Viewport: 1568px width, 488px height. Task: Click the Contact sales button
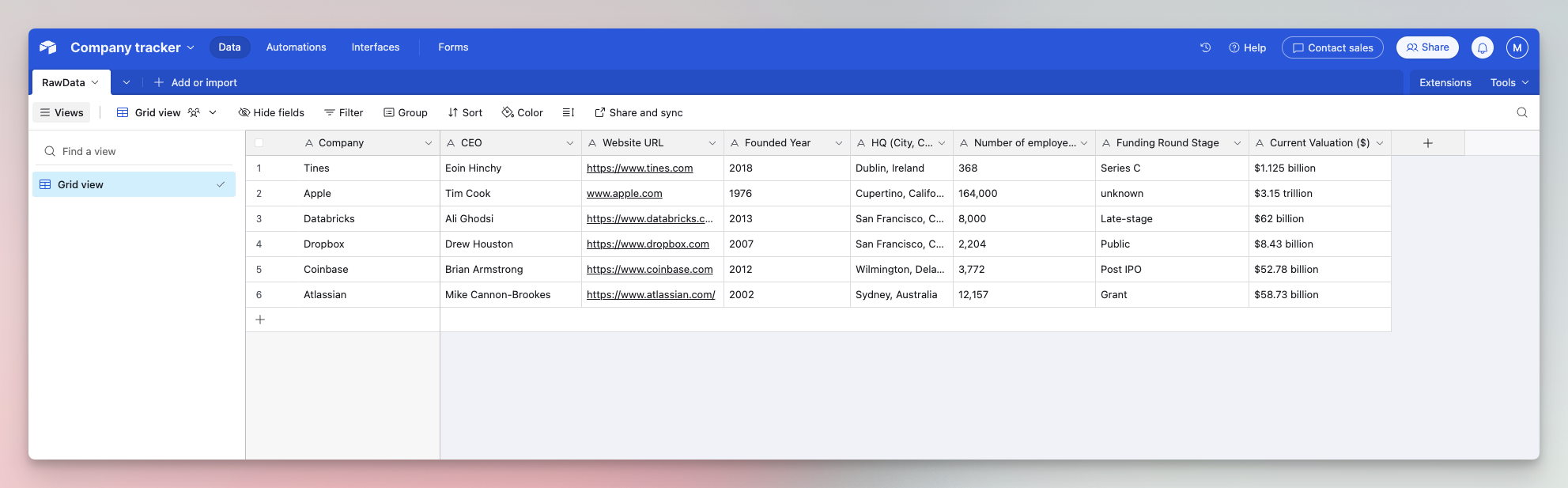[x=1332, y=47]
